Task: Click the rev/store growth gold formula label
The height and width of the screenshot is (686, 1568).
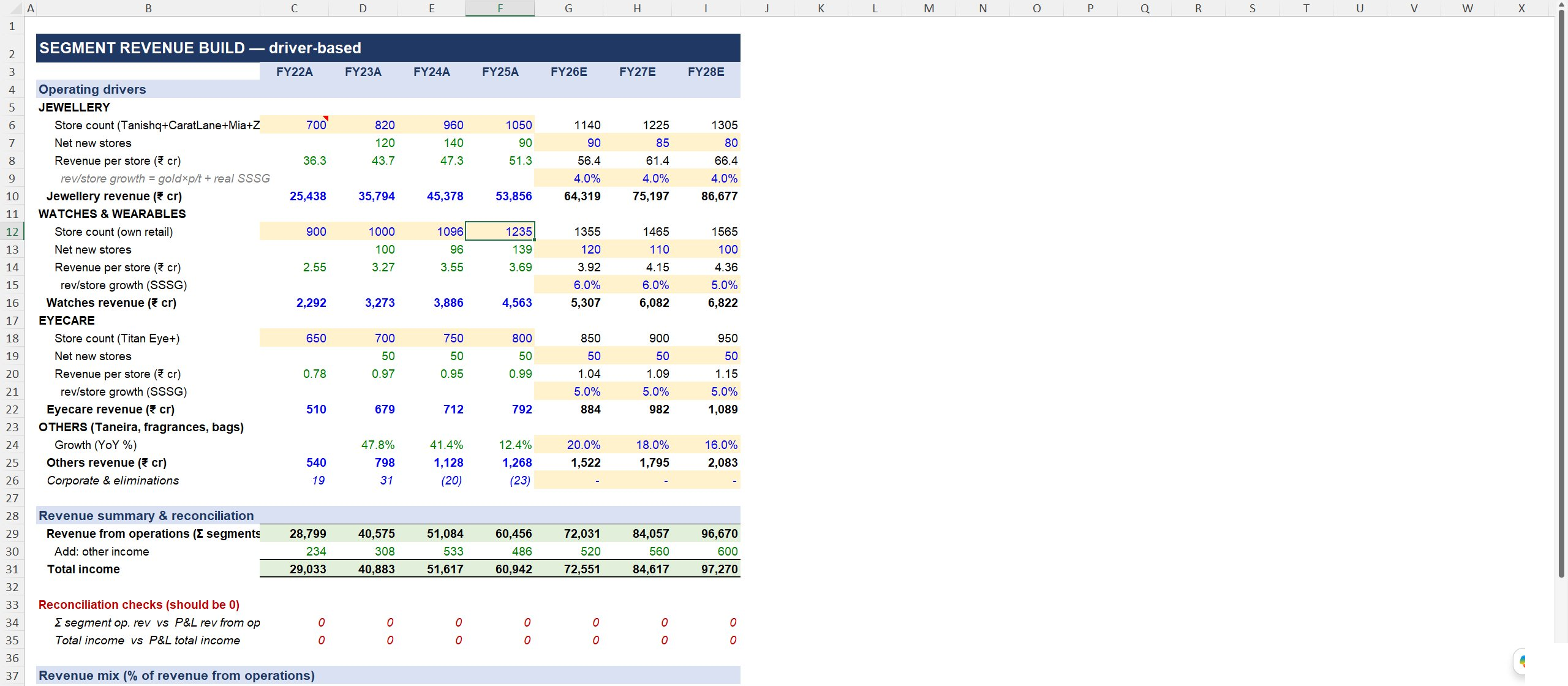Action: [x=165, y=178]
